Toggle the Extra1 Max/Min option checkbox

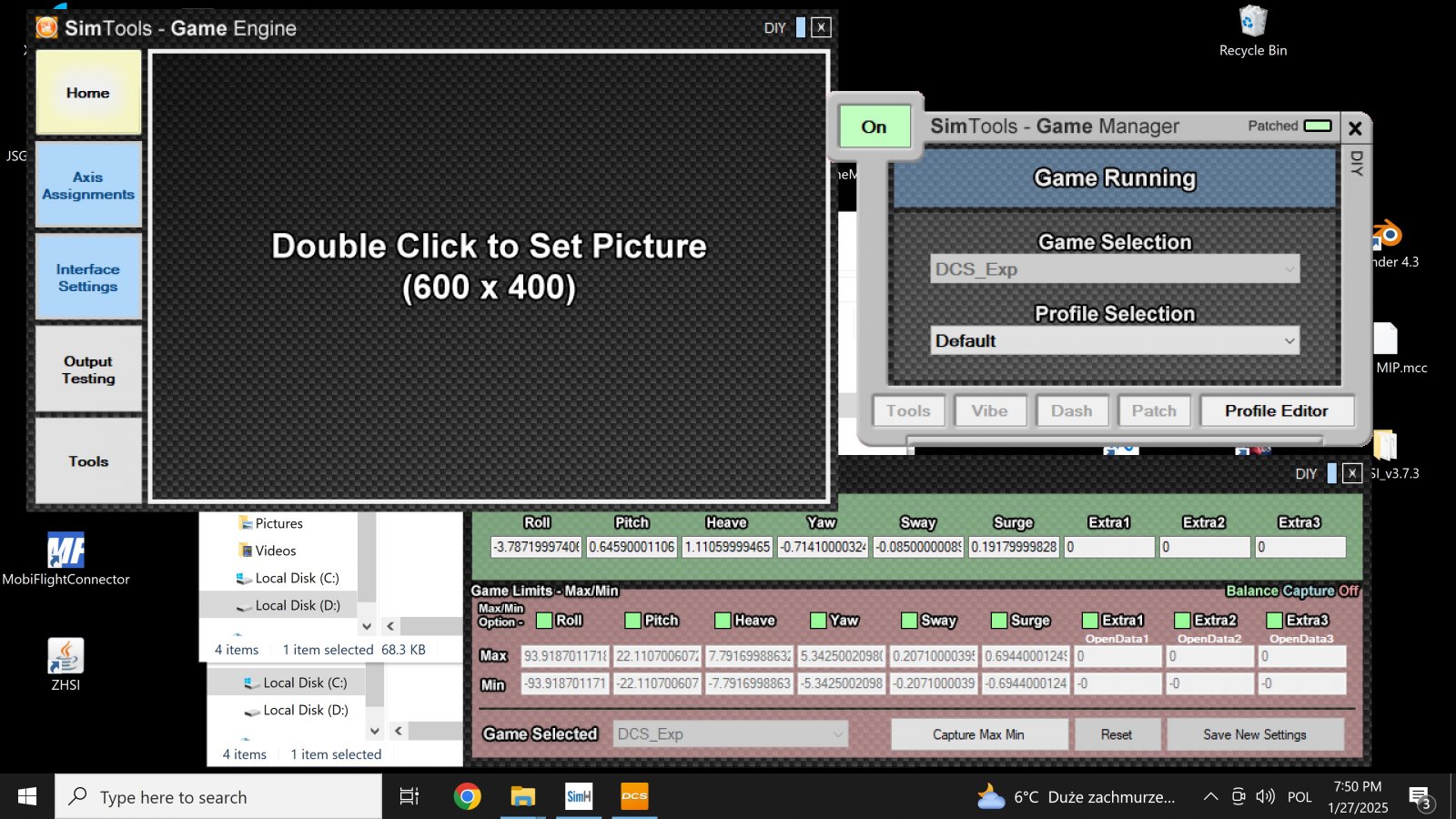1090,621
